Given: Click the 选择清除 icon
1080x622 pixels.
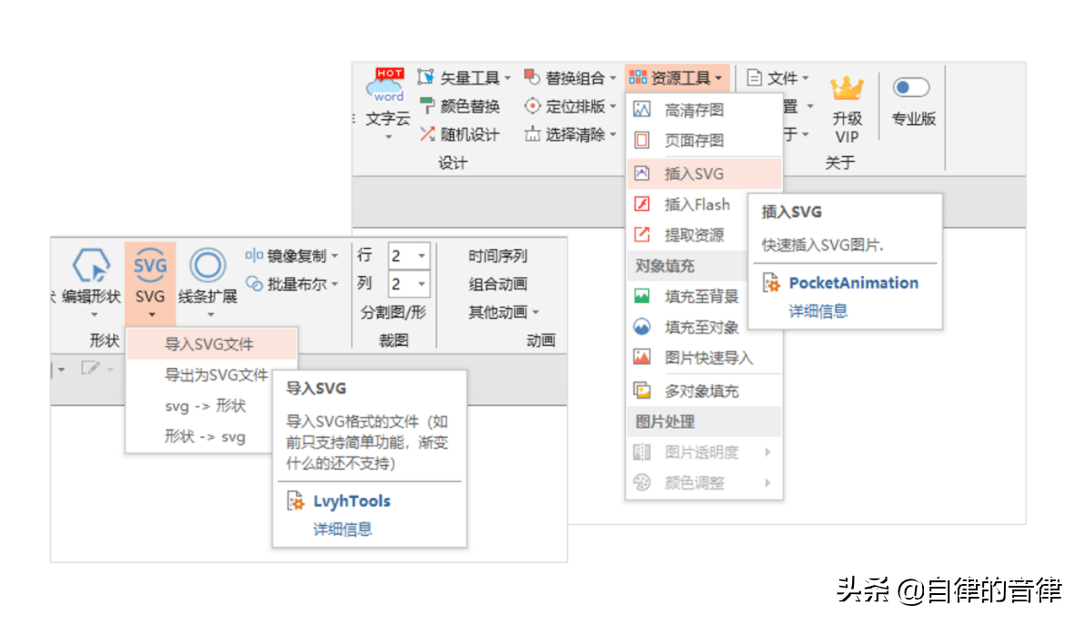Looking at the screenshot, I should 532,134.
